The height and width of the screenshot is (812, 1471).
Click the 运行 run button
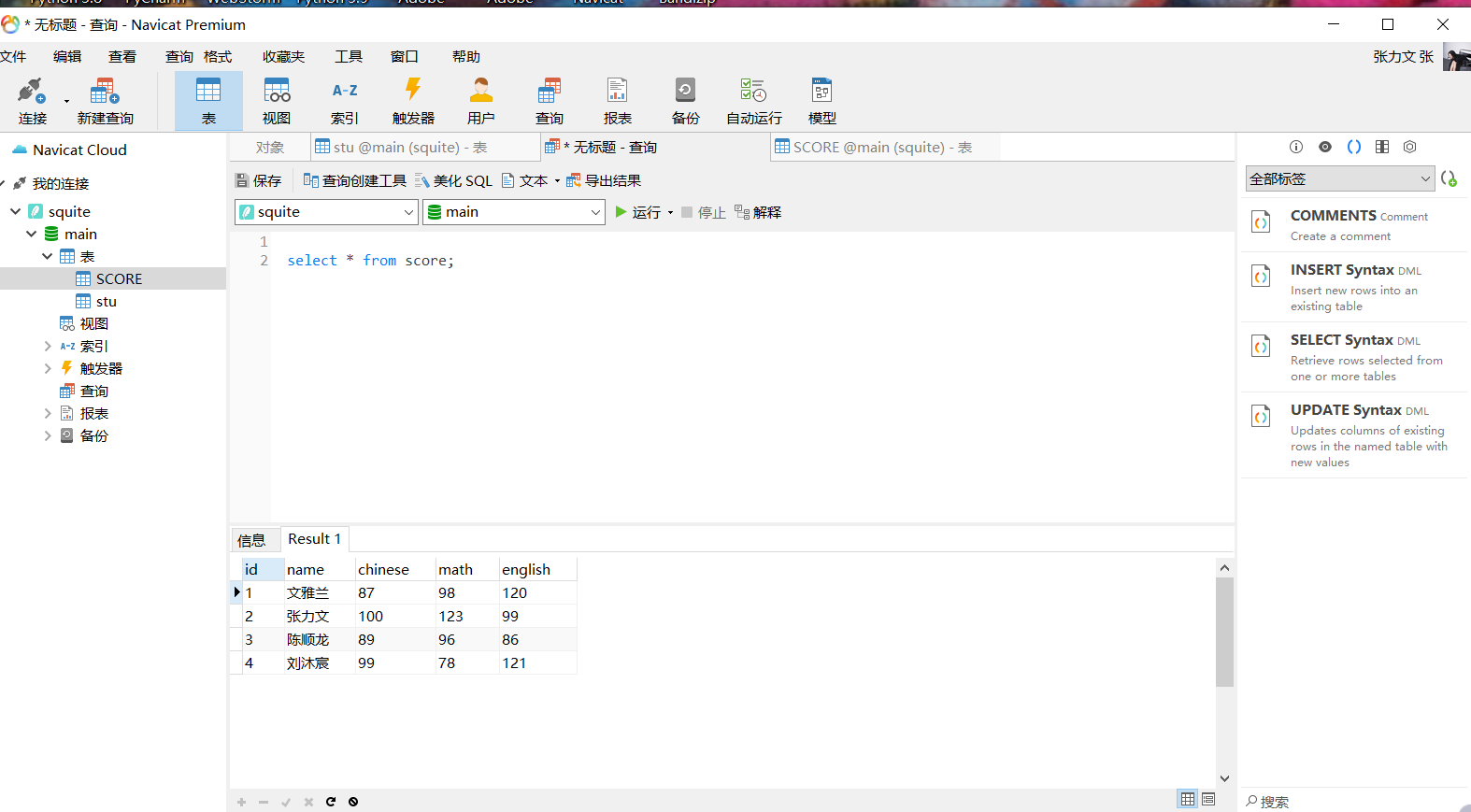tap(637, 213)
